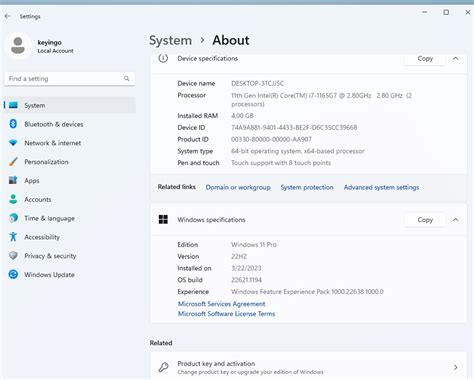The height and width of the screenshot is (380, 474).
Task: Select the Device ID value
Action: [294, 127]
